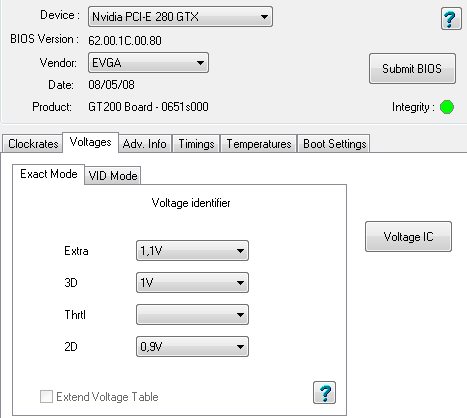Image resolution: width=467 pixels, height=418 pixels.
Task: Open the Device dropdown Nvidia PCI-E 280 GTX
Action: (x=180, y=16)
